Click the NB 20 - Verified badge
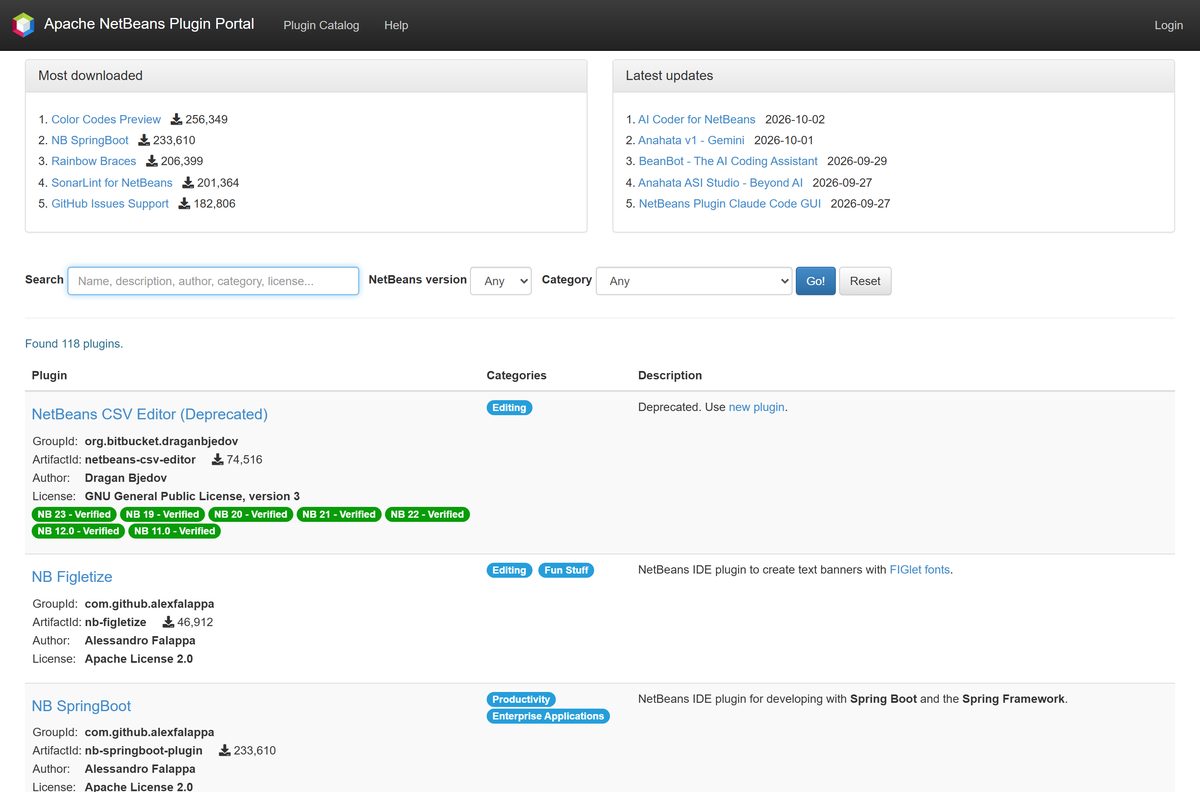1200x792 pixels. pos(250,515)
